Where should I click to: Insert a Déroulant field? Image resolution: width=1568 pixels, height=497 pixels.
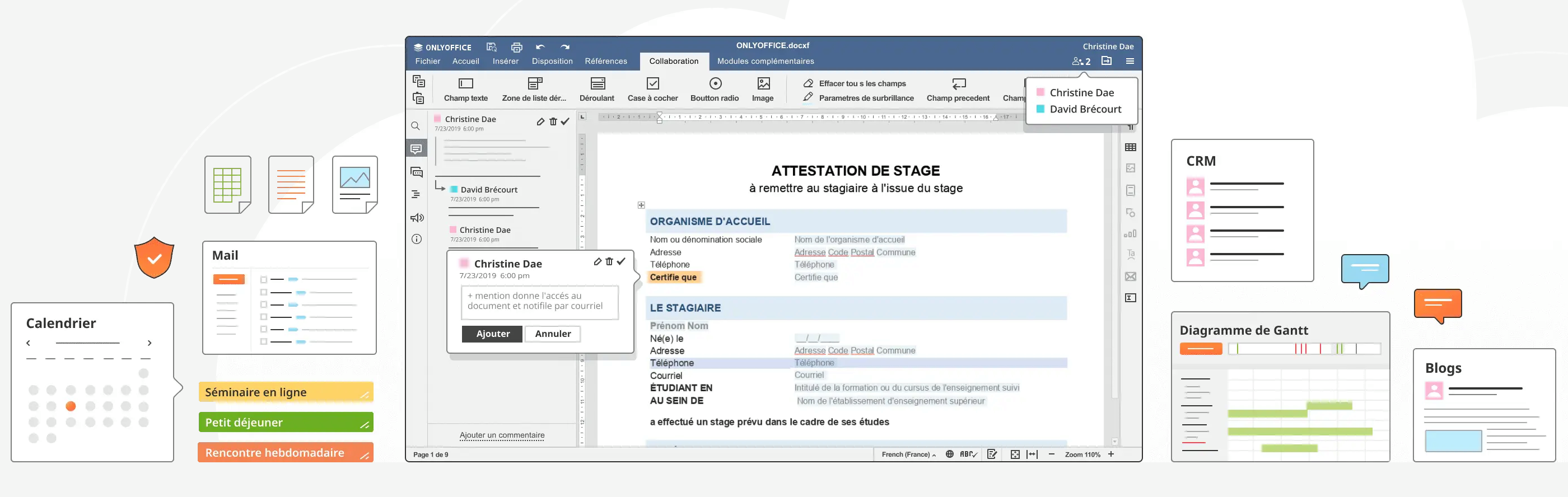596,90
